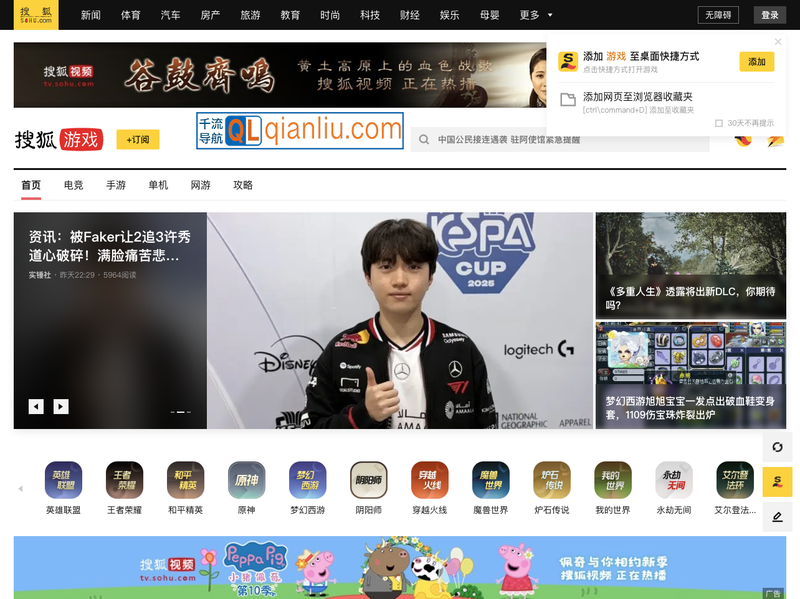Open the 原神 game icon
Image resolution: width=800 pixels, height=599 pixels.
pyautogui.click(x=246, y=480)
